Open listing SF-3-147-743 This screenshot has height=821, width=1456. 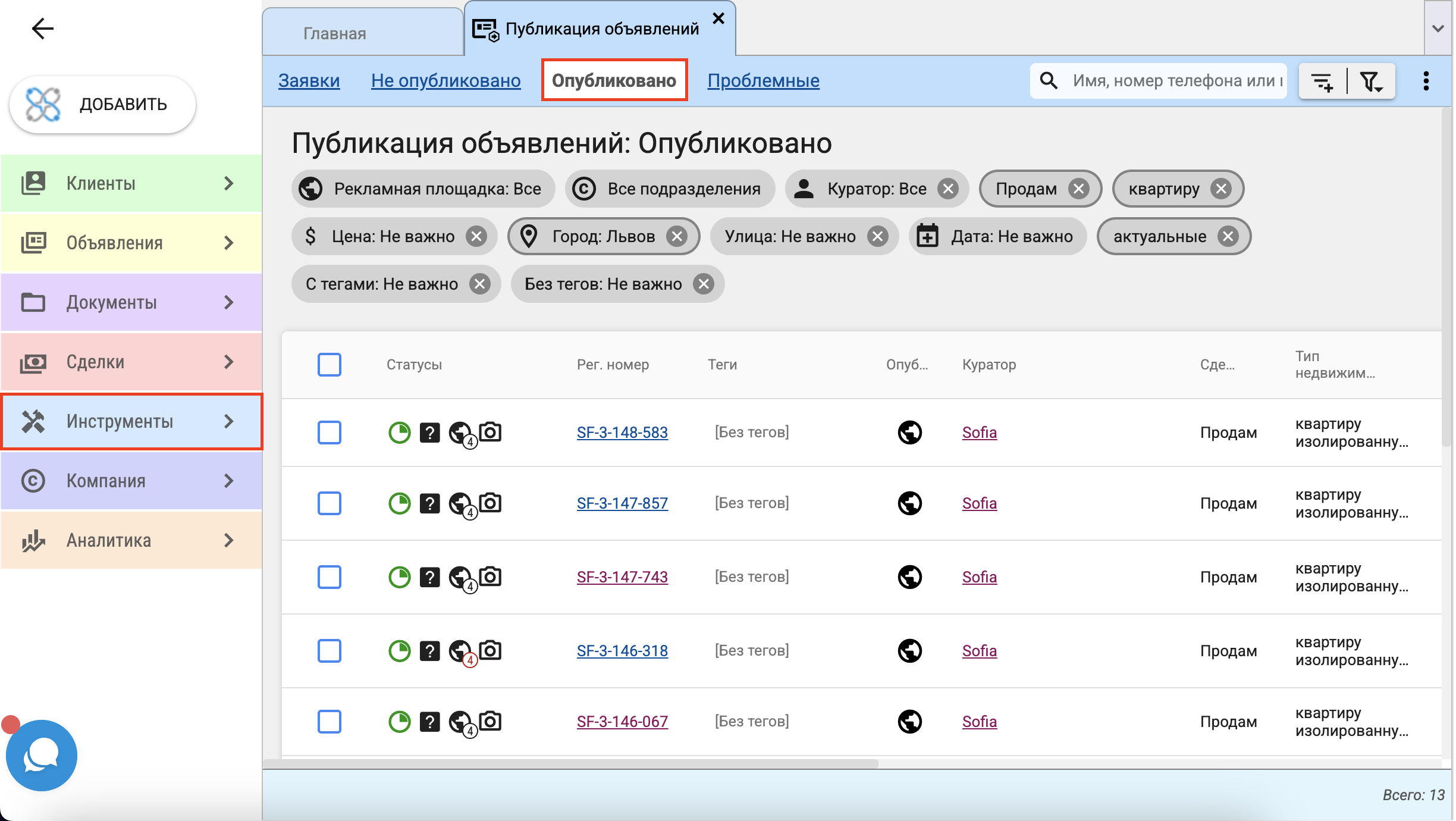point(622,577)
